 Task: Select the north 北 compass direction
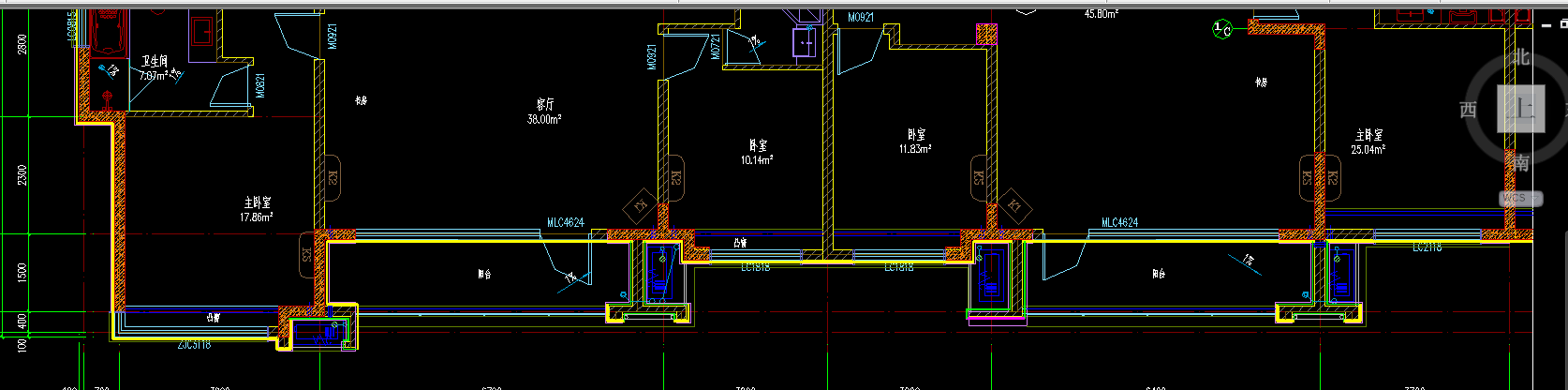point(1520,57)
